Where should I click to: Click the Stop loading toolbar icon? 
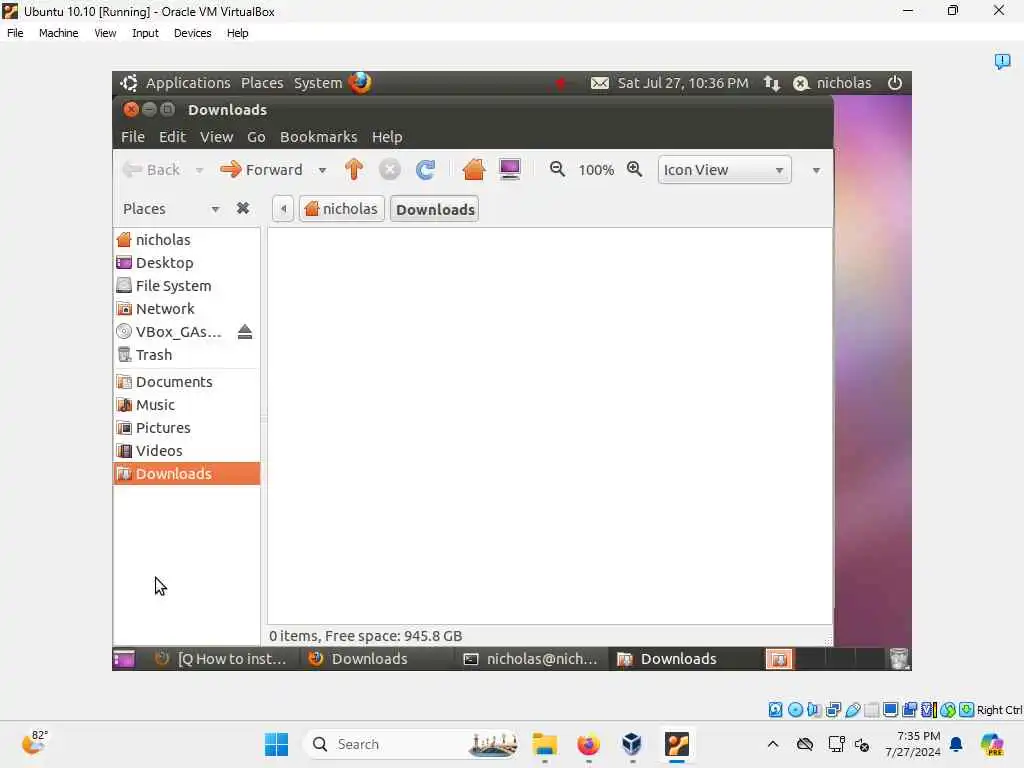pos(389,170)
